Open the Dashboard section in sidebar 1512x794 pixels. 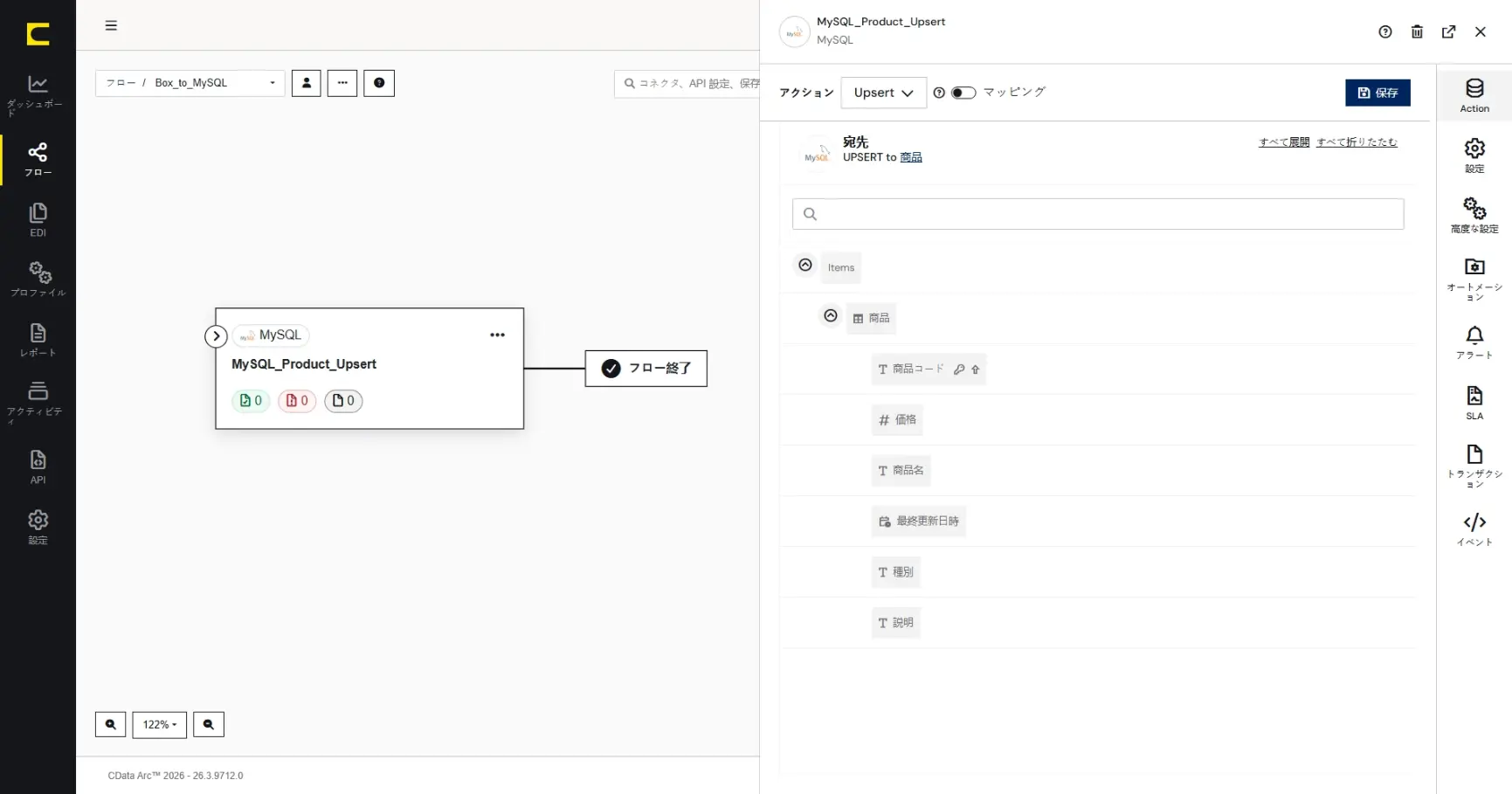click(38, 94)
